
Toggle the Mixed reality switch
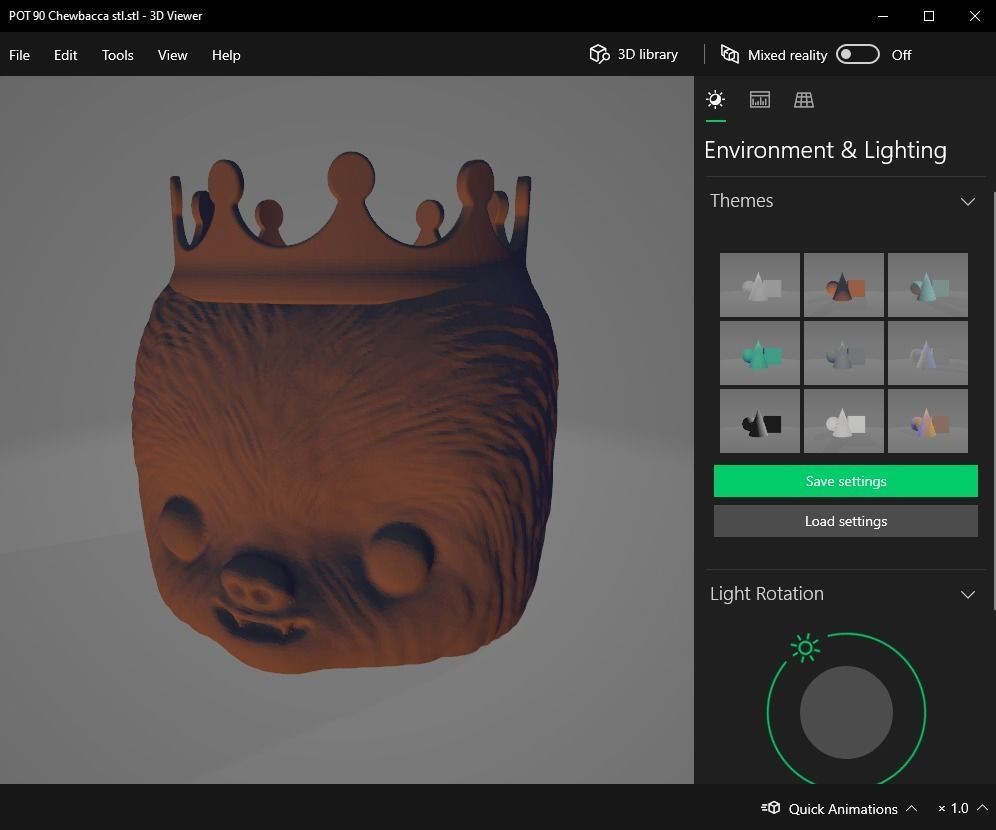click(858, 55)
